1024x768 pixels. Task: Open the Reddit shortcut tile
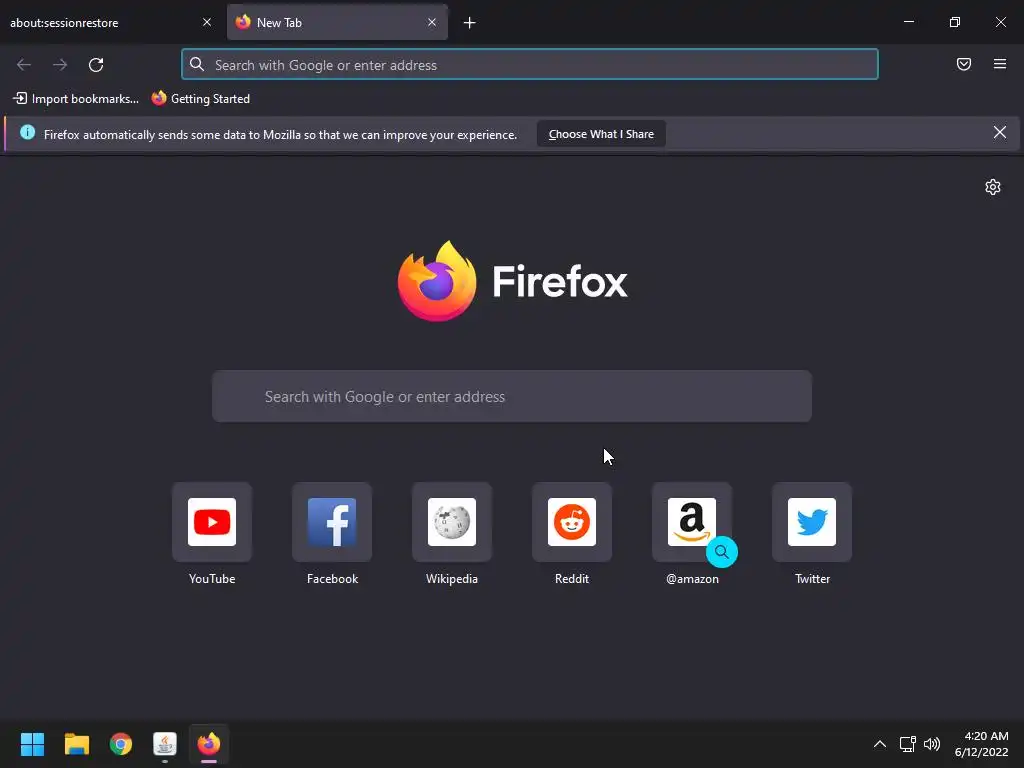click(572, 522)
